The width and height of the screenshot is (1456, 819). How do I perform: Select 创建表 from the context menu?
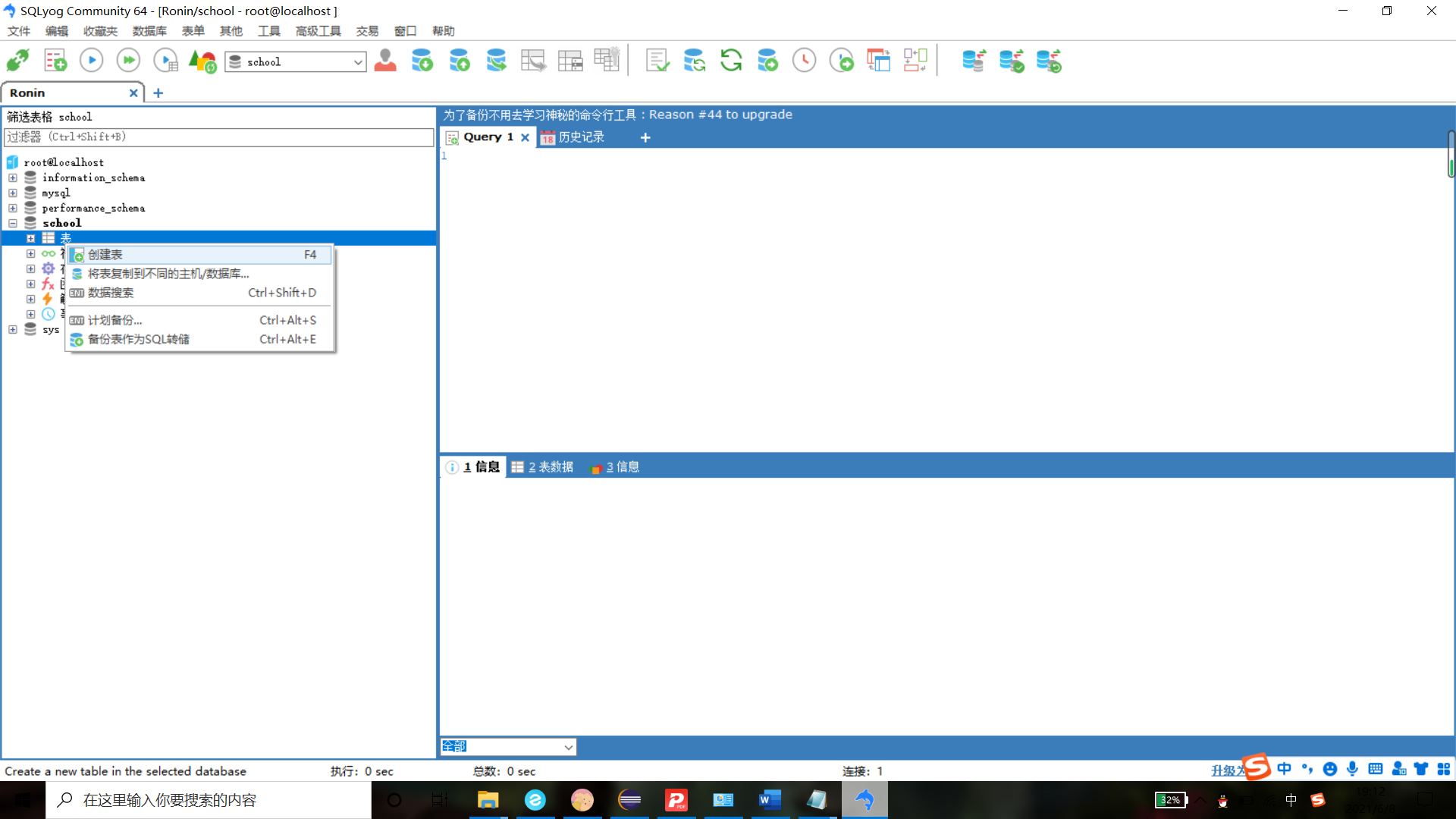click(x=106, y=254)
